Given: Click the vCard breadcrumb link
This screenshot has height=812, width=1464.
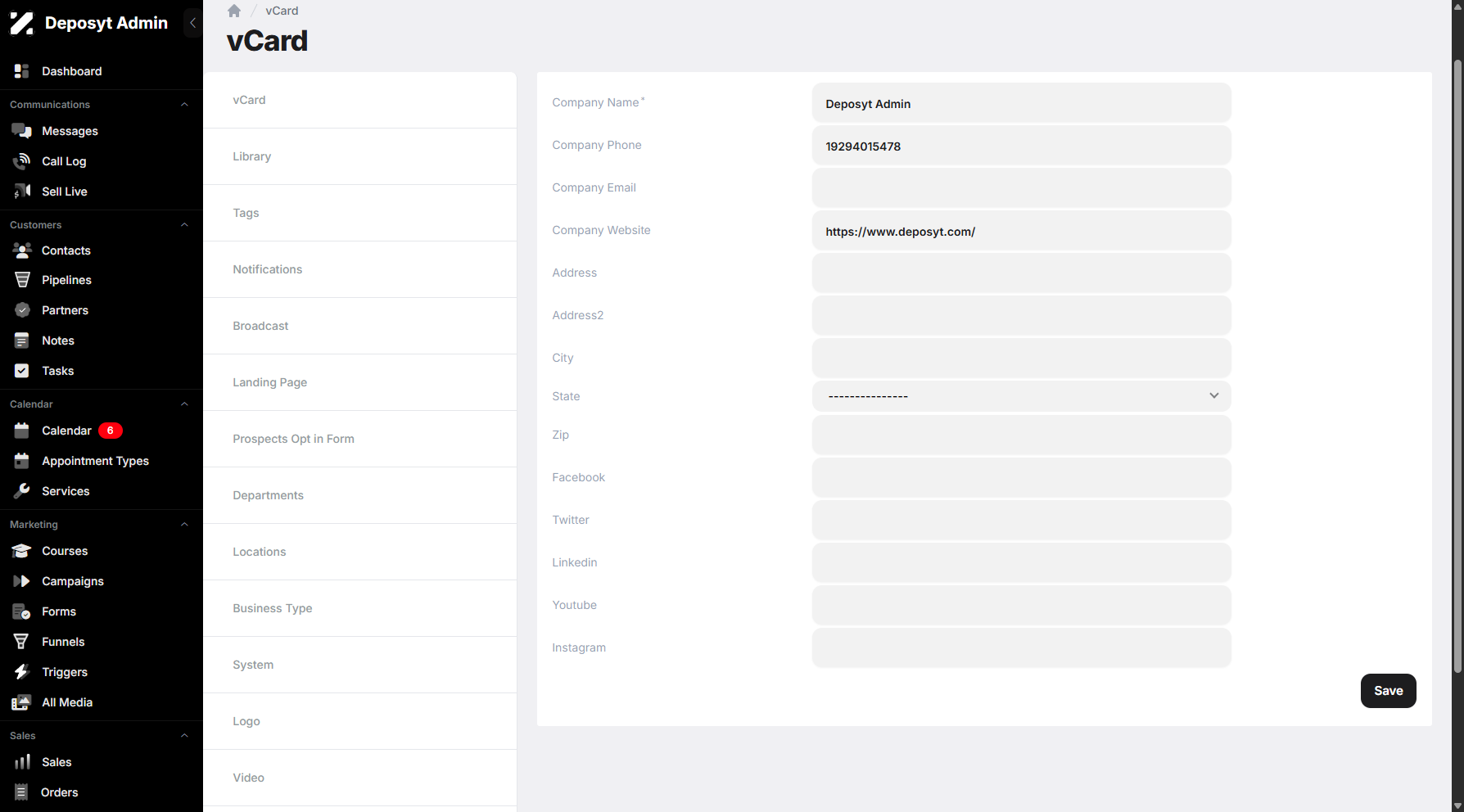Looking at the screenshot, I should click(x=282, y=11).
